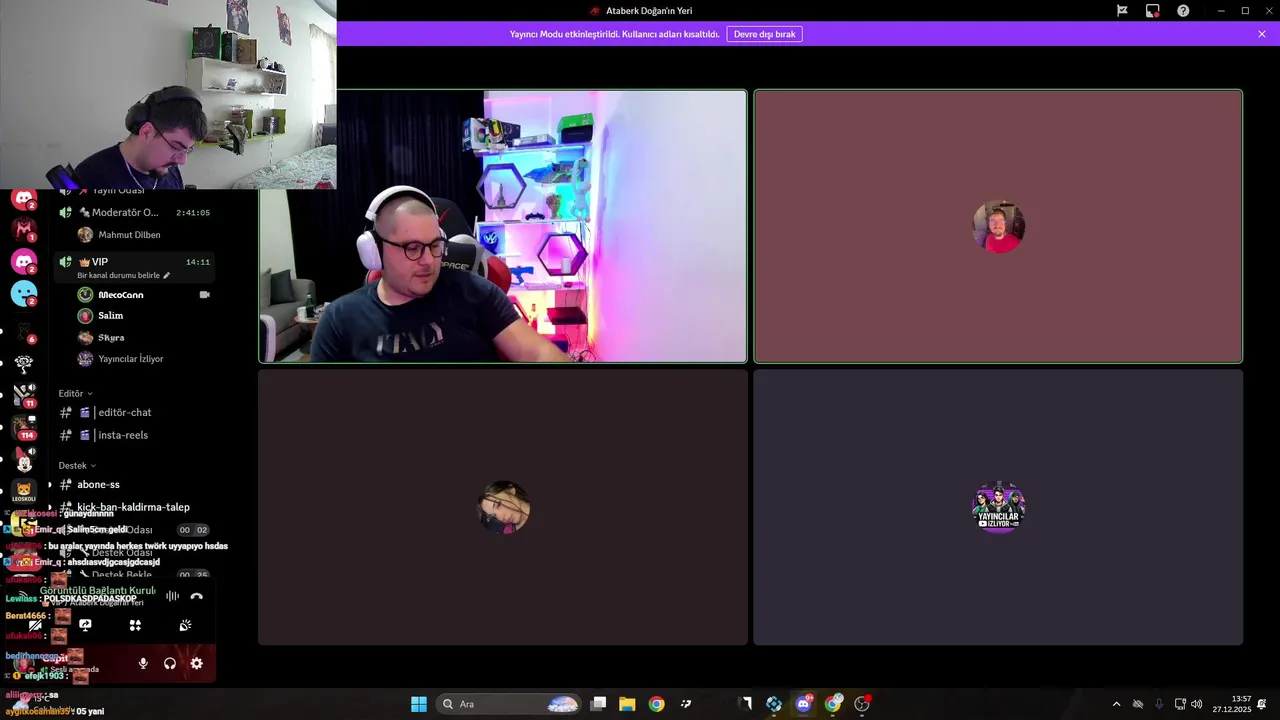Viewport: 1280px width, 720px height.
Task: Open the server icon with badge 114
Action: pos(24,426)
